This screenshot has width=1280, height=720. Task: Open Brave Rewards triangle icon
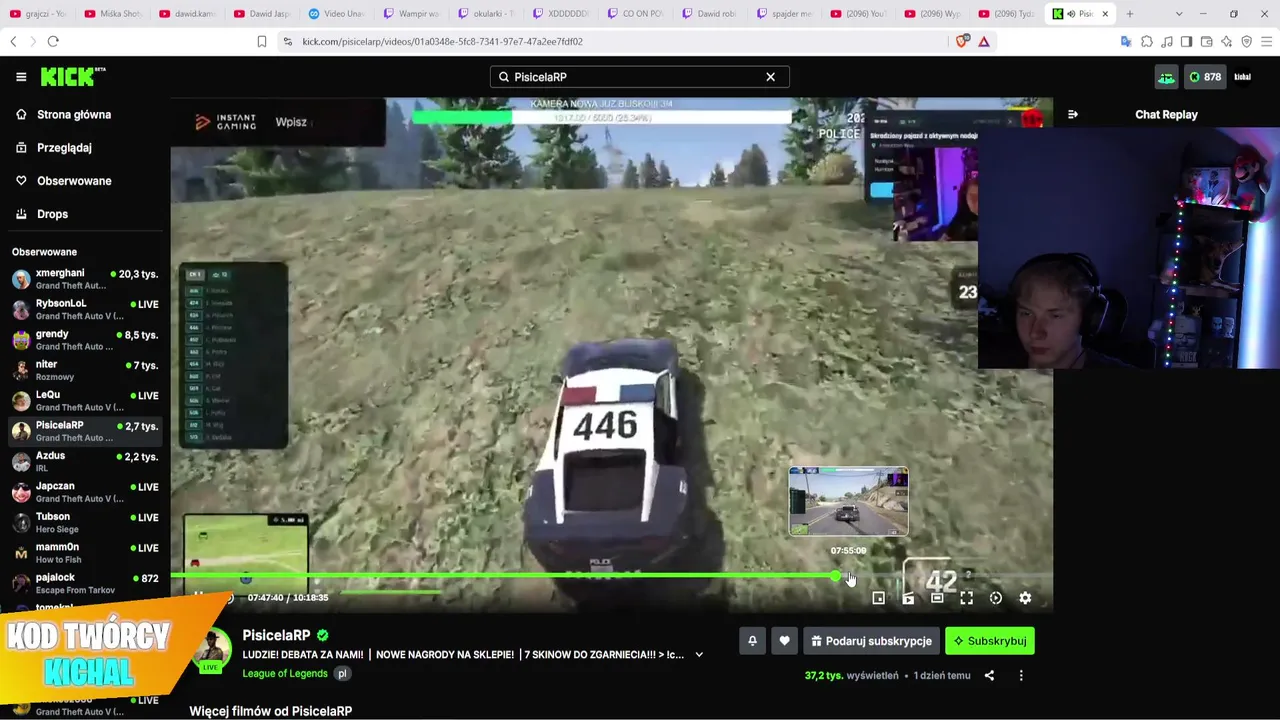point(984,41)
